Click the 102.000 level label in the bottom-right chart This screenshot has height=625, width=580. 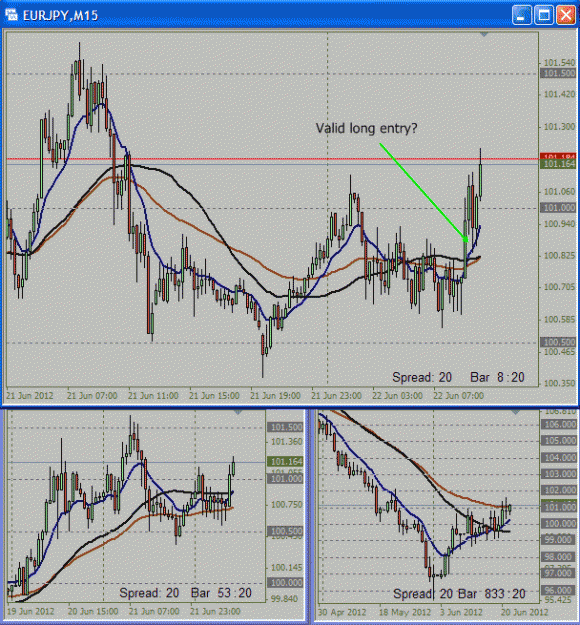pyautogui.click(x=559, y=491)
